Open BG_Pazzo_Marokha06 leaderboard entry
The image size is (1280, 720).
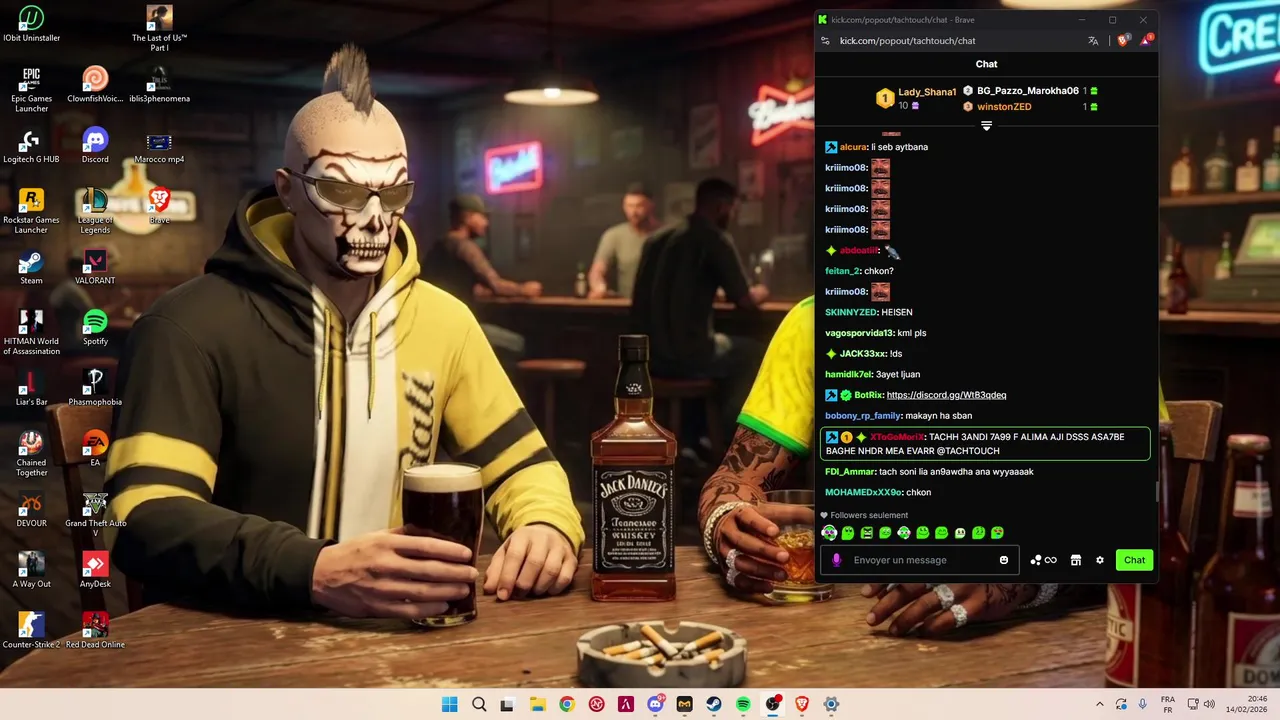point(1028,91)
